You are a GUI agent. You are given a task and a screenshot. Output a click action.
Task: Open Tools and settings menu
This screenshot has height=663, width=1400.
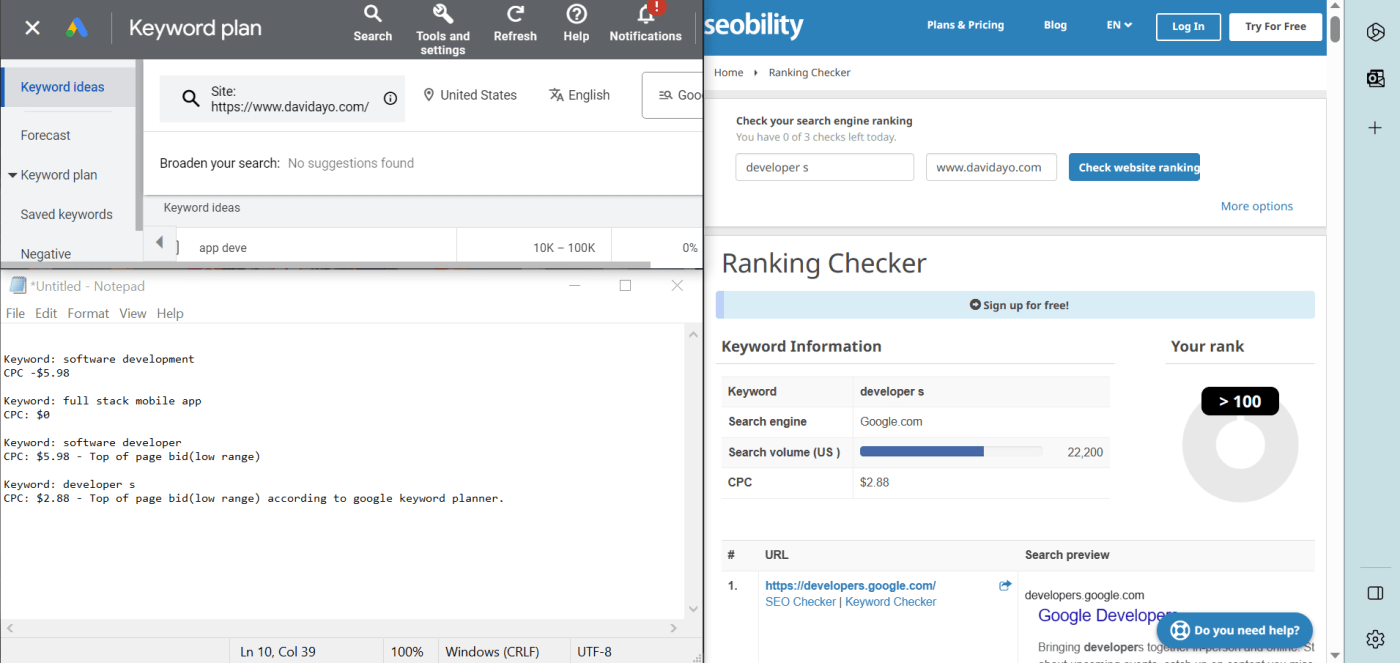point(443,29)
